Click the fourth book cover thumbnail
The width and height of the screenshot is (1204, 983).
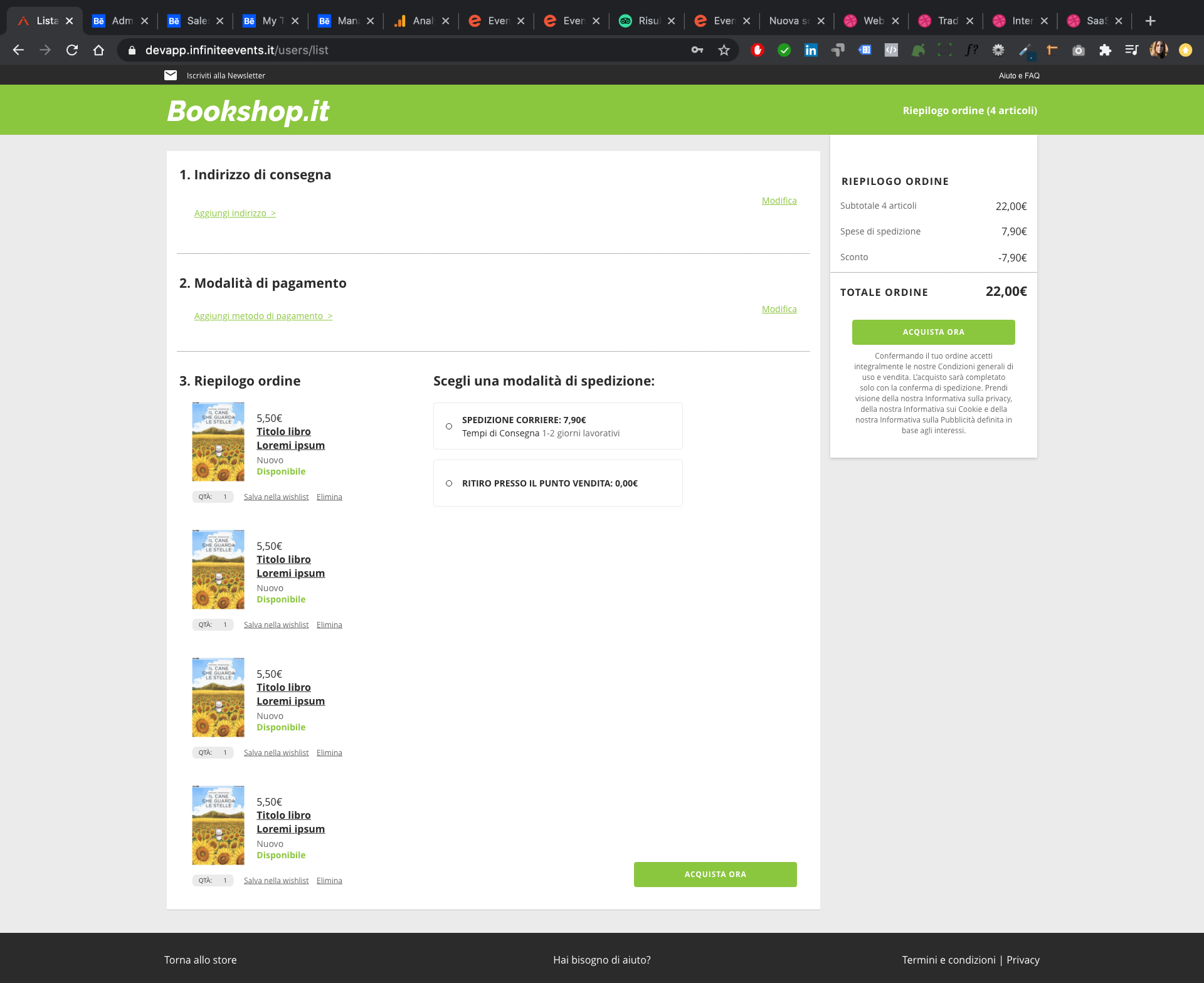click(x=218, y=825)
